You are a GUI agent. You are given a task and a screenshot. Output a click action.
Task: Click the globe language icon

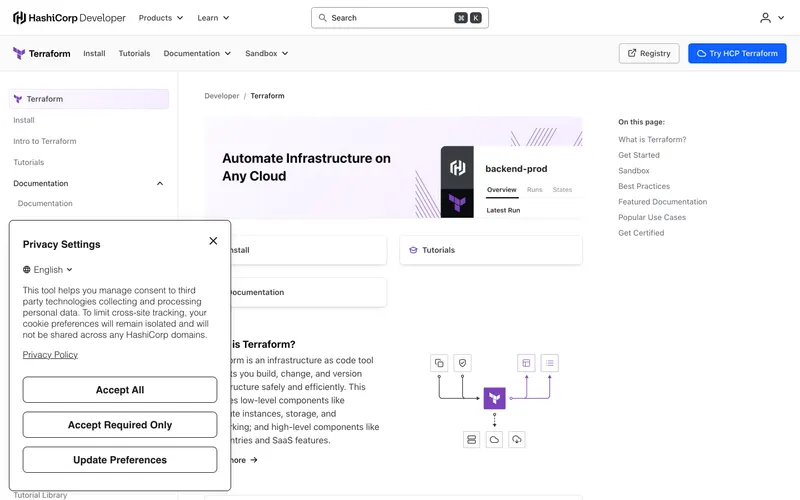27,269
